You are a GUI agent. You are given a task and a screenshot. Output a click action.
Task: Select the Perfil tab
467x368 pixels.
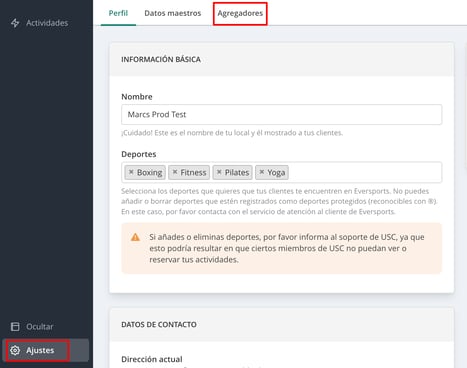(x=118, y=13)
